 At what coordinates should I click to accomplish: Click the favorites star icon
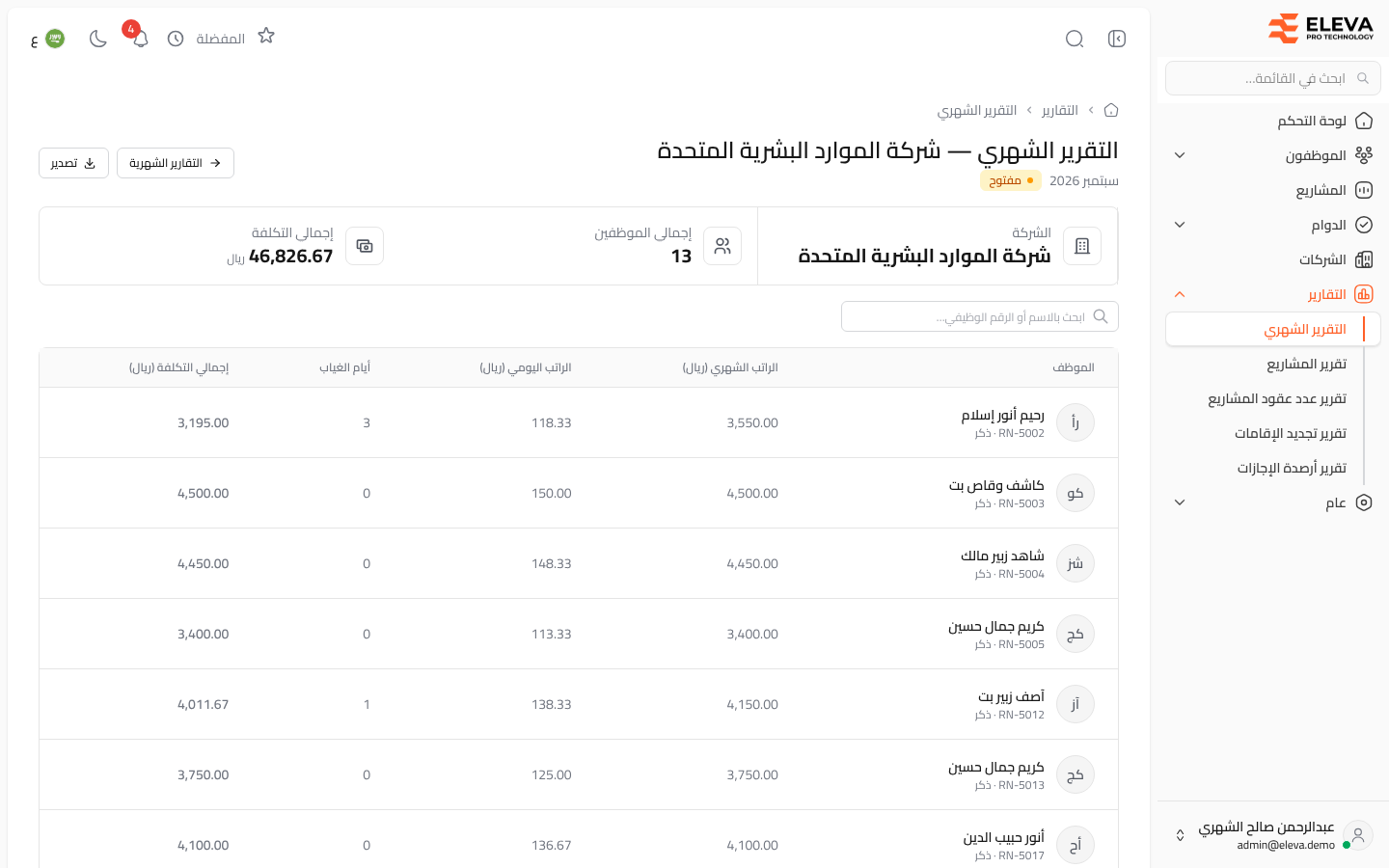[x=266, y=36]
